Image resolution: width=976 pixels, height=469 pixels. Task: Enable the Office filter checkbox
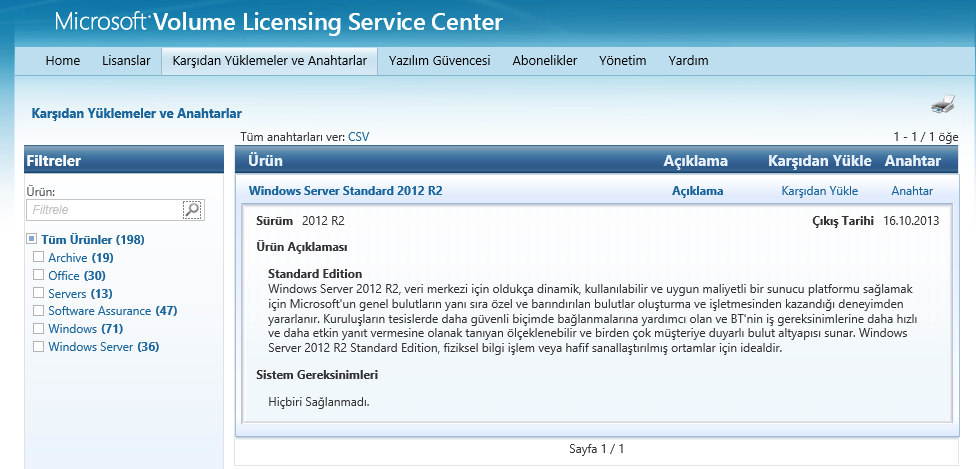(x=38, y=276)
